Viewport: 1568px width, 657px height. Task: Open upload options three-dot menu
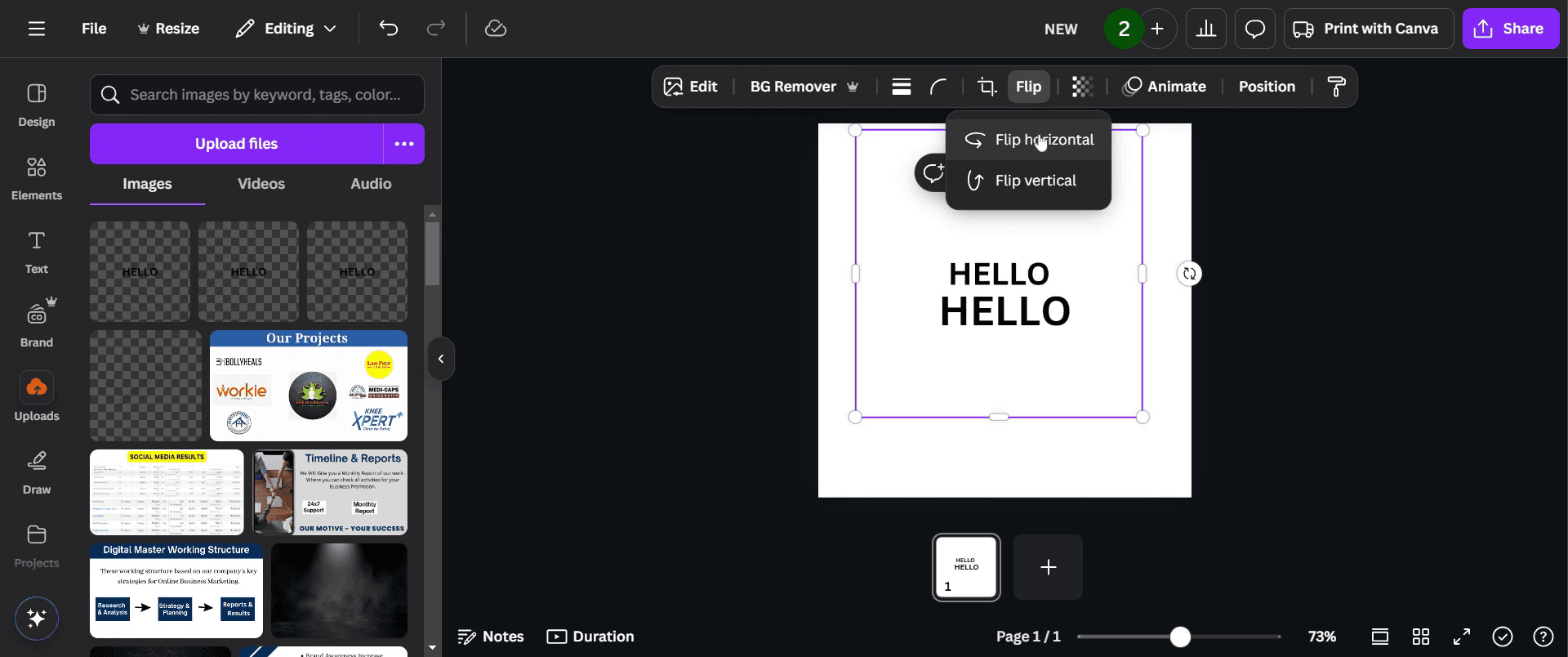[x=404, y=144]
